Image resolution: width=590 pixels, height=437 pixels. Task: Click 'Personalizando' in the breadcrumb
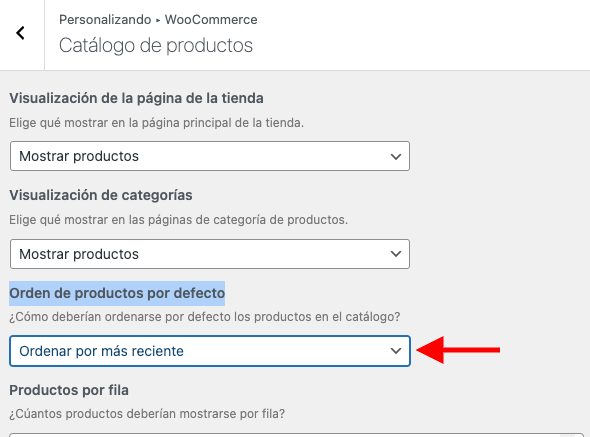(105, 20)
